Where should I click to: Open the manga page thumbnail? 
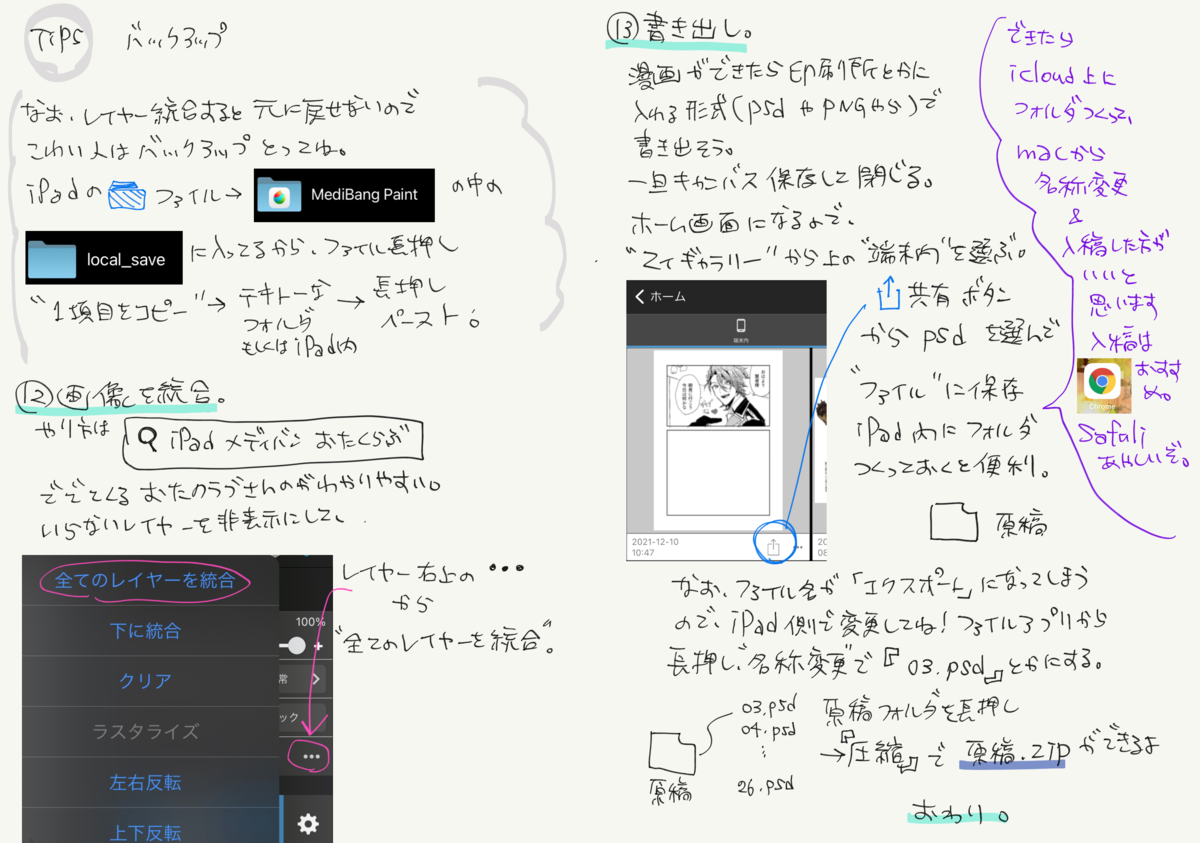click(x=718, y=440)
